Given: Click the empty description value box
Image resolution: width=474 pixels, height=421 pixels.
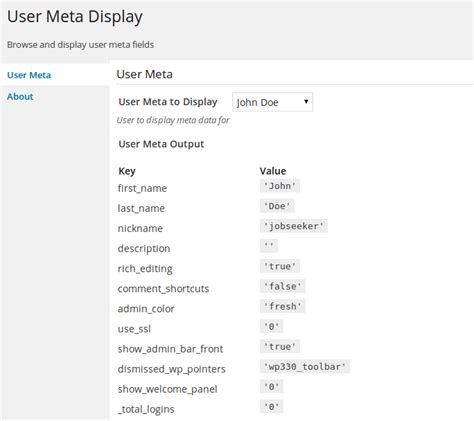Looking at the screenshot, I should click(269, 246).
